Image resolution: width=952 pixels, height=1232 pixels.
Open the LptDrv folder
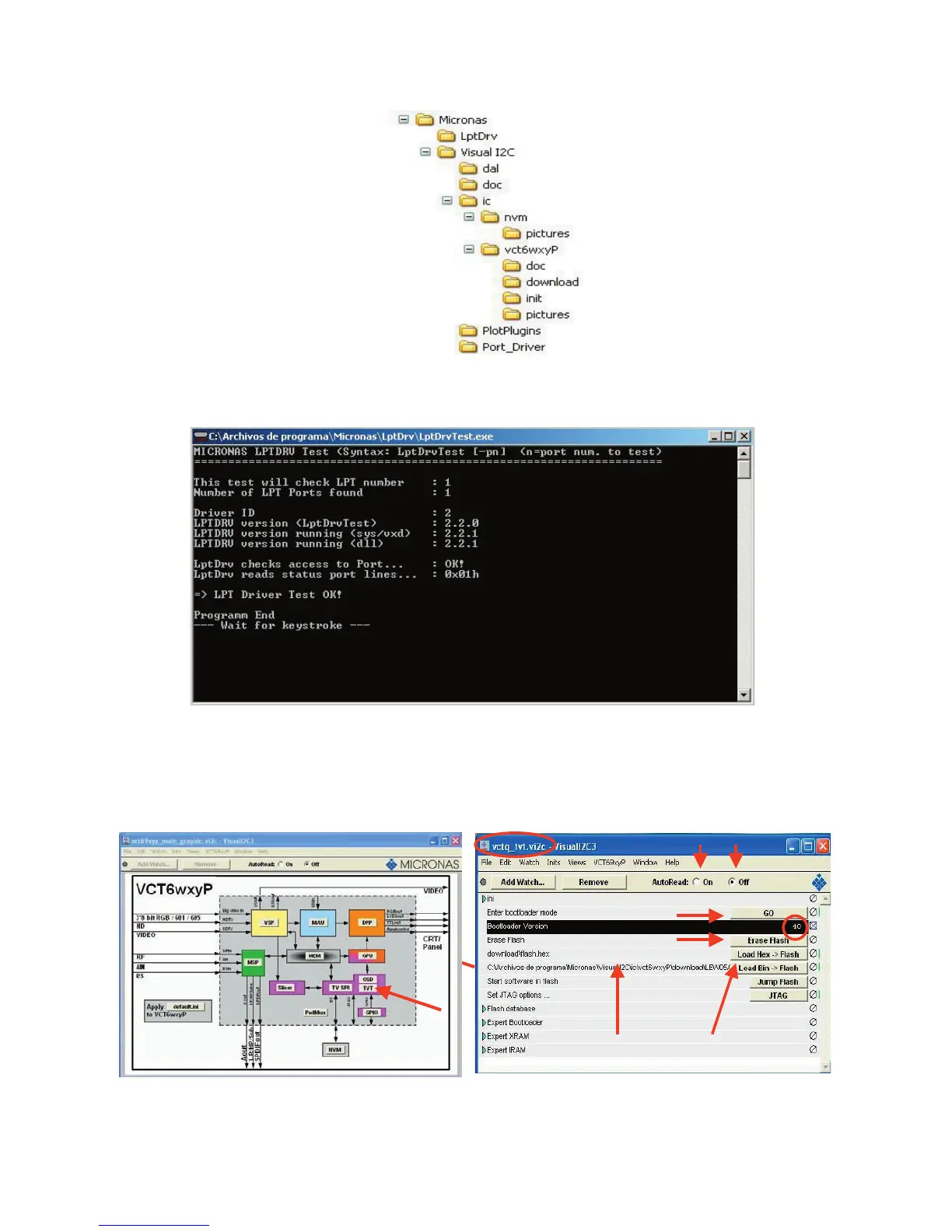pos(467,136)
